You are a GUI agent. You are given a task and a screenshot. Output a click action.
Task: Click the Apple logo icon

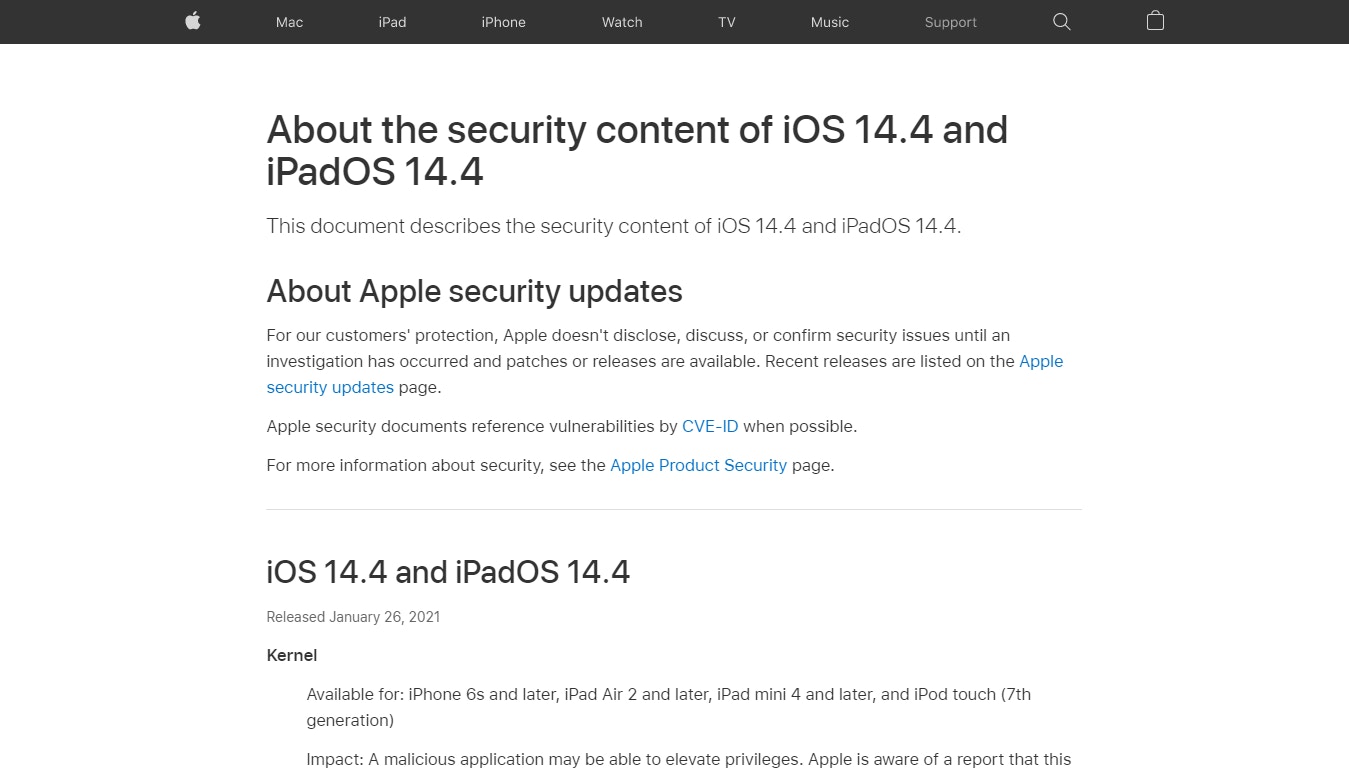click(x=191, y=21)
